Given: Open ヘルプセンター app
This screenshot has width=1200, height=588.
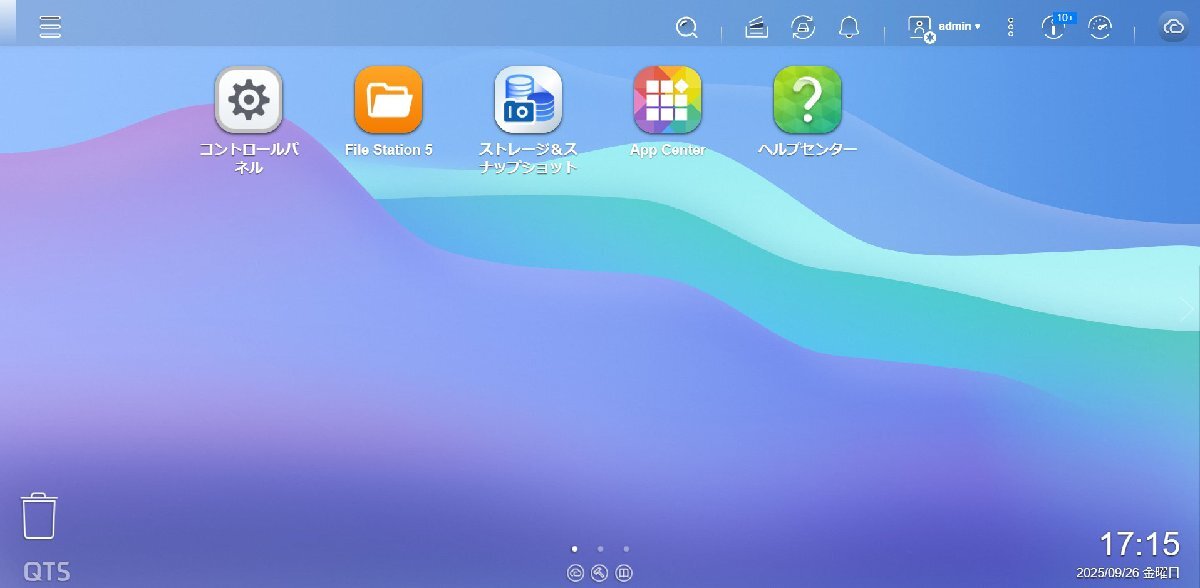Looking at the screenshot, I should click(807, 100).
